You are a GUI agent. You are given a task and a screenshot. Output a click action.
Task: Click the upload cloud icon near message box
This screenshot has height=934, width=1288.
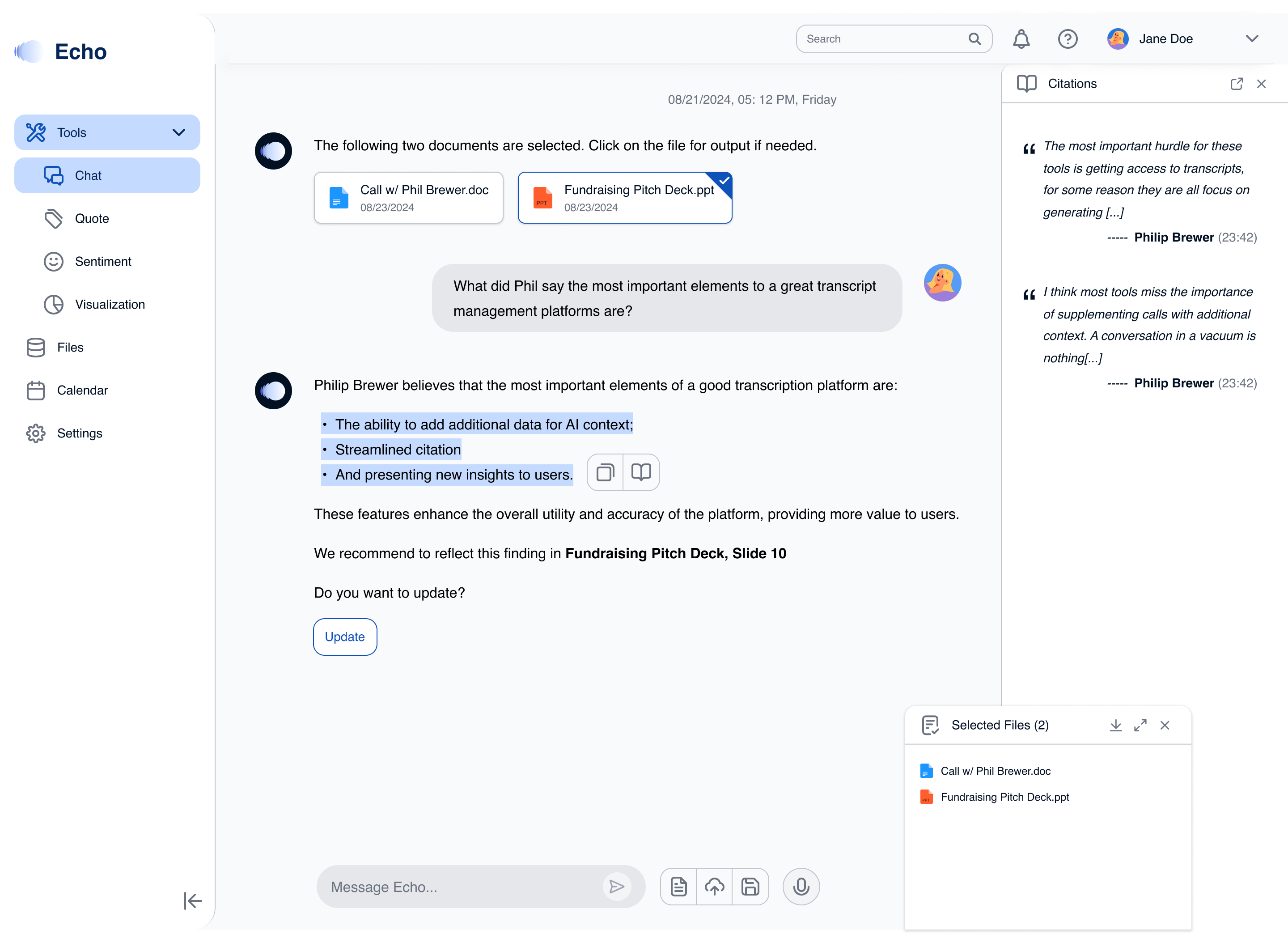[714, 886]
